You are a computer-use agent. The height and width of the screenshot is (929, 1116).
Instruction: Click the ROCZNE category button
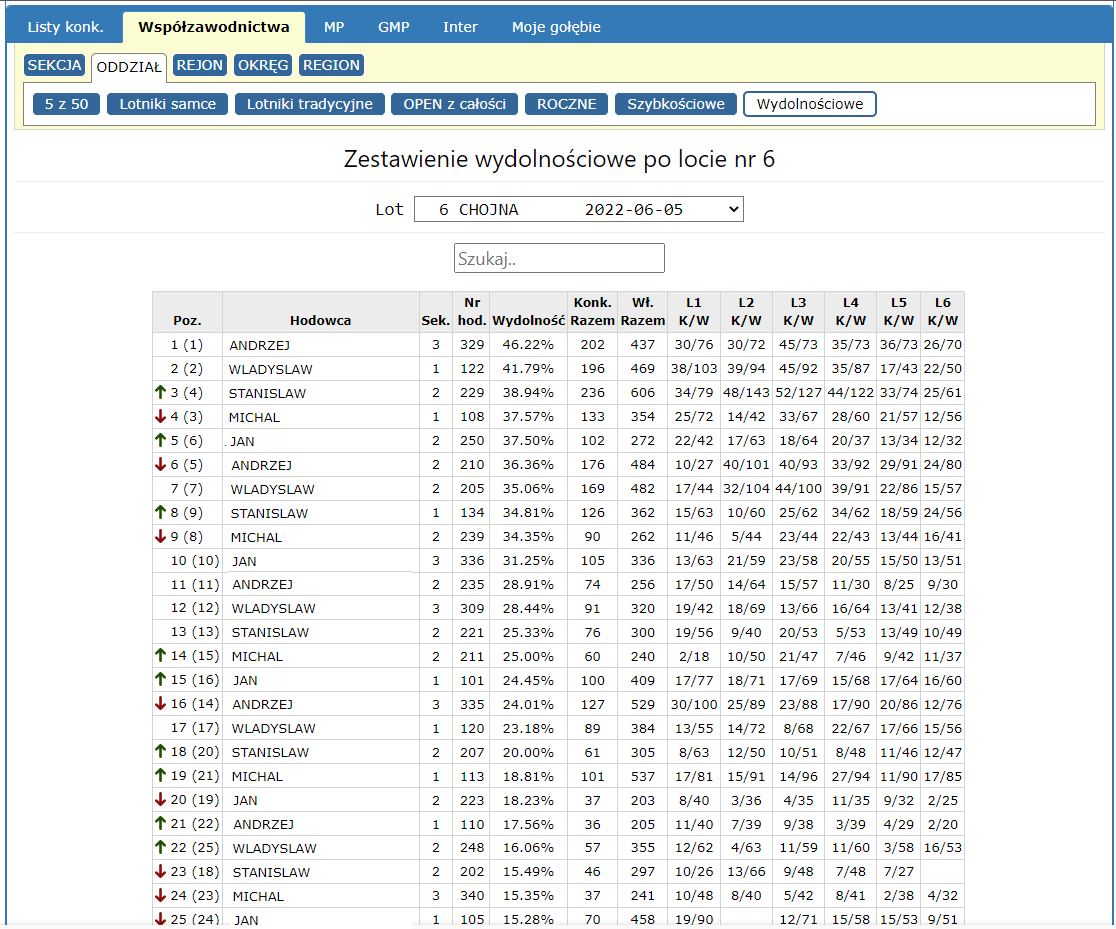(566, 104)
